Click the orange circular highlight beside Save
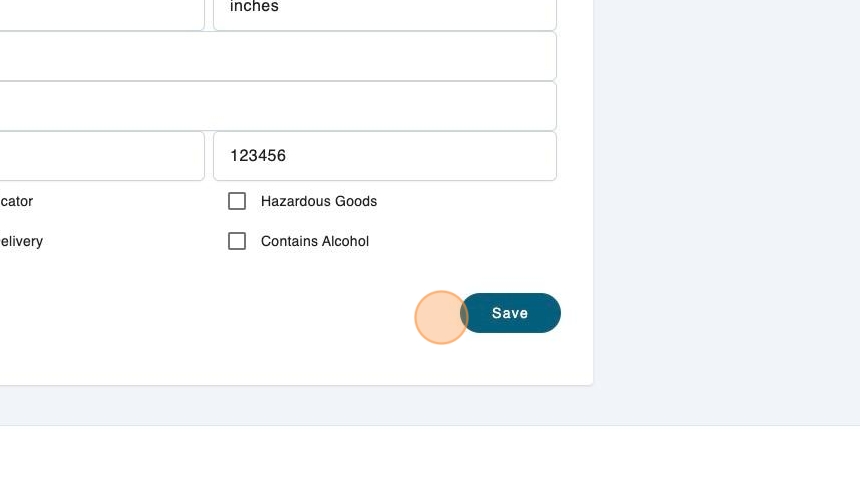860x481 pixels. [441, 318]
